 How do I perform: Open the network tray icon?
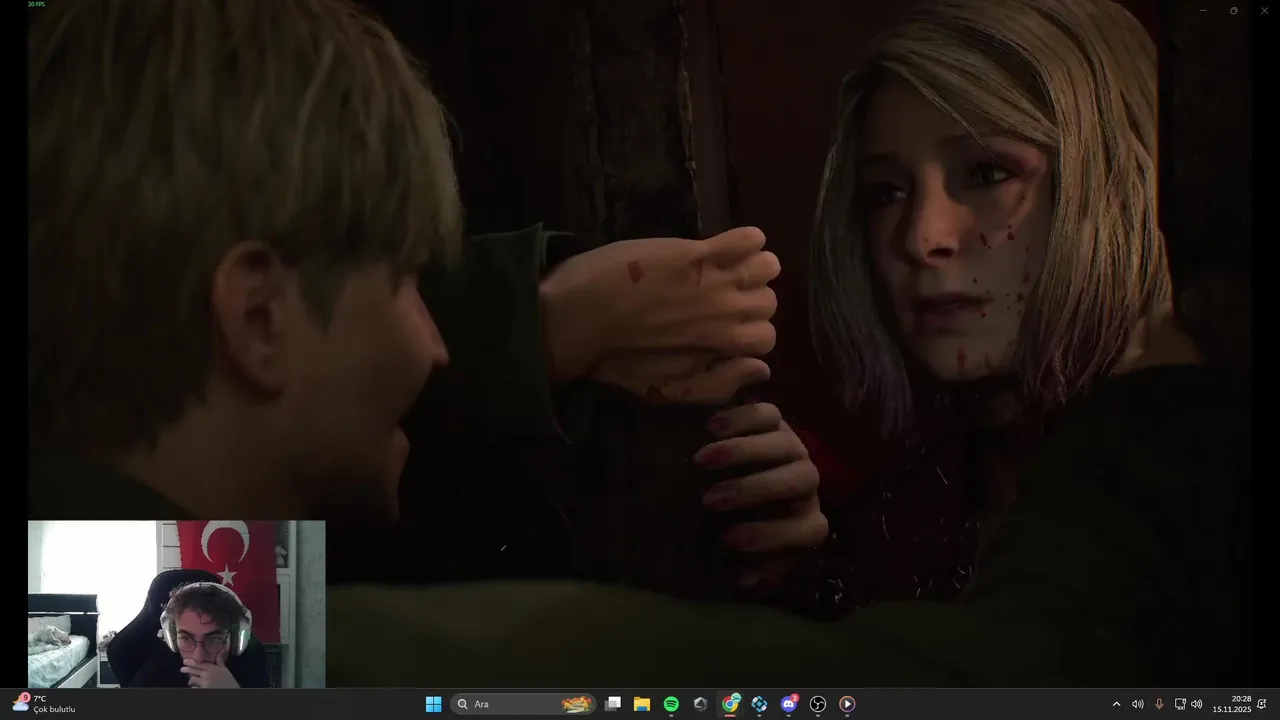click(x=1180, y=704)
